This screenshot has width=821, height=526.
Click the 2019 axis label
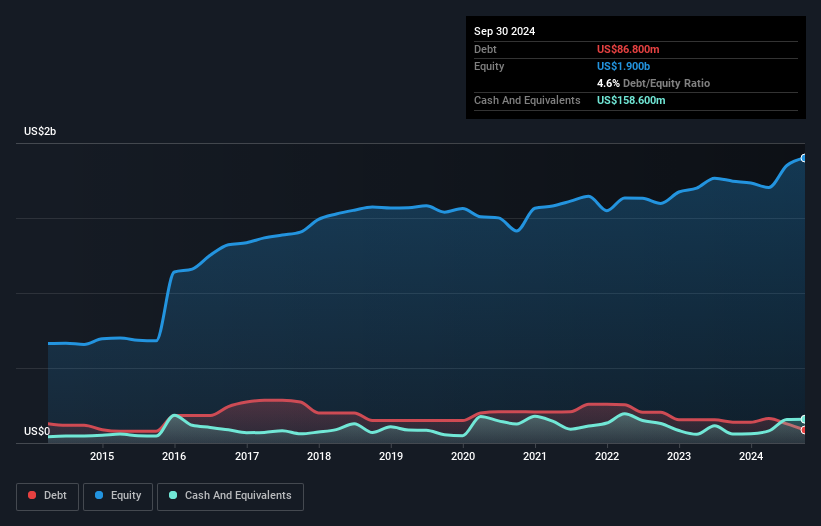[x=391, y=456]
